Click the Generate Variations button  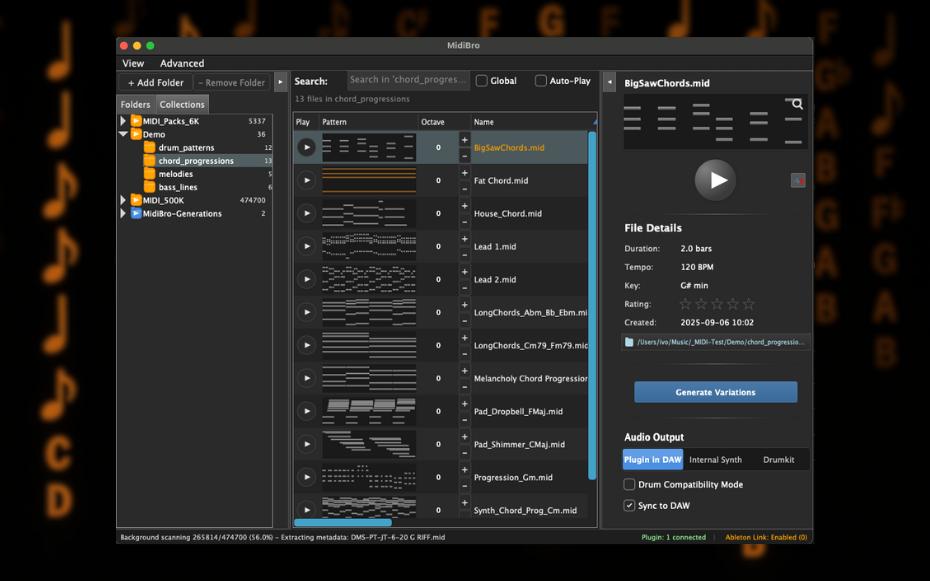715,392
